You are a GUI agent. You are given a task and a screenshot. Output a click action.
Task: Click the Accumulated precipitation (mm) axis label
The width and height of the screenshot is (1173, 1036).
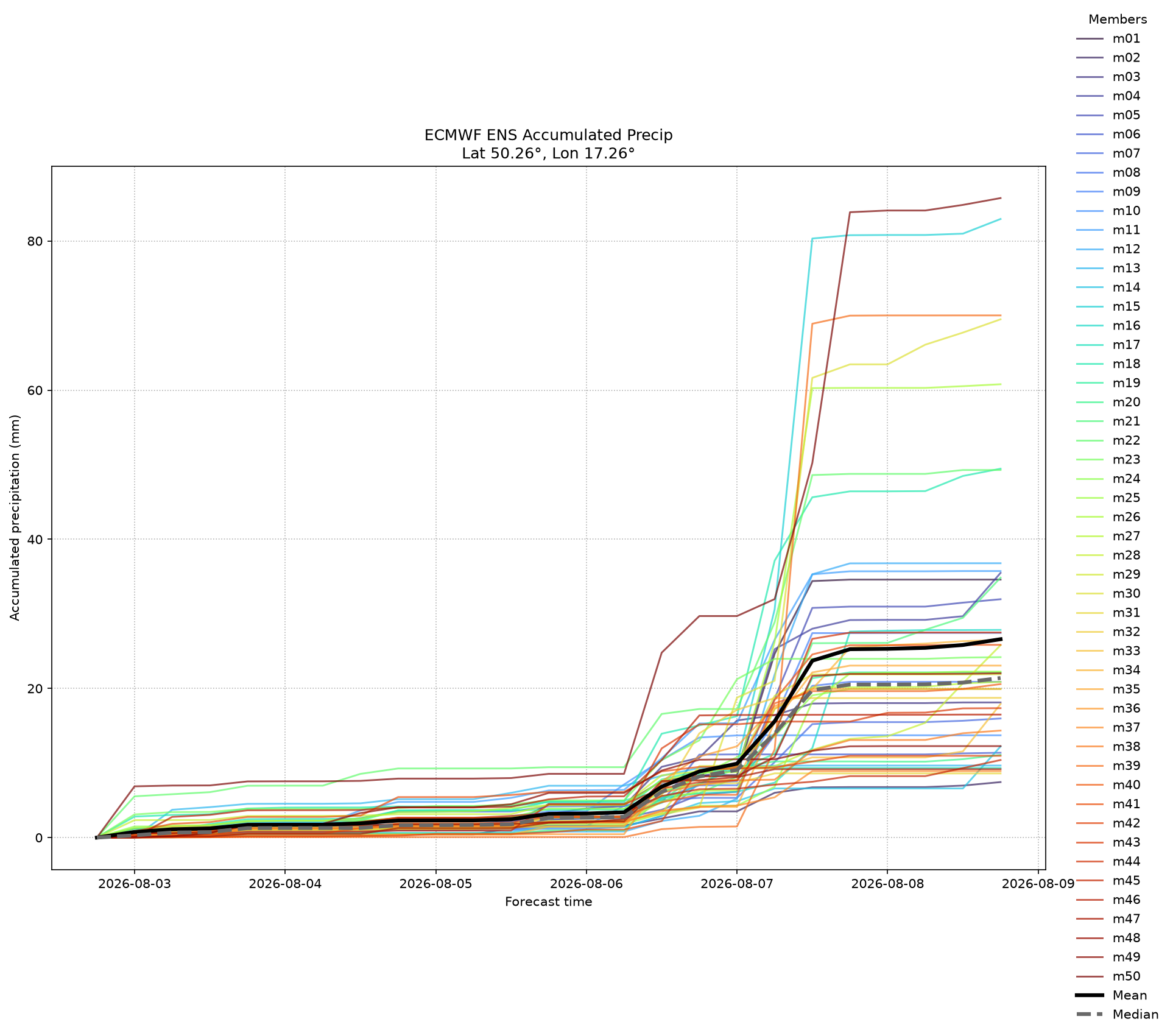pos(15,518)
